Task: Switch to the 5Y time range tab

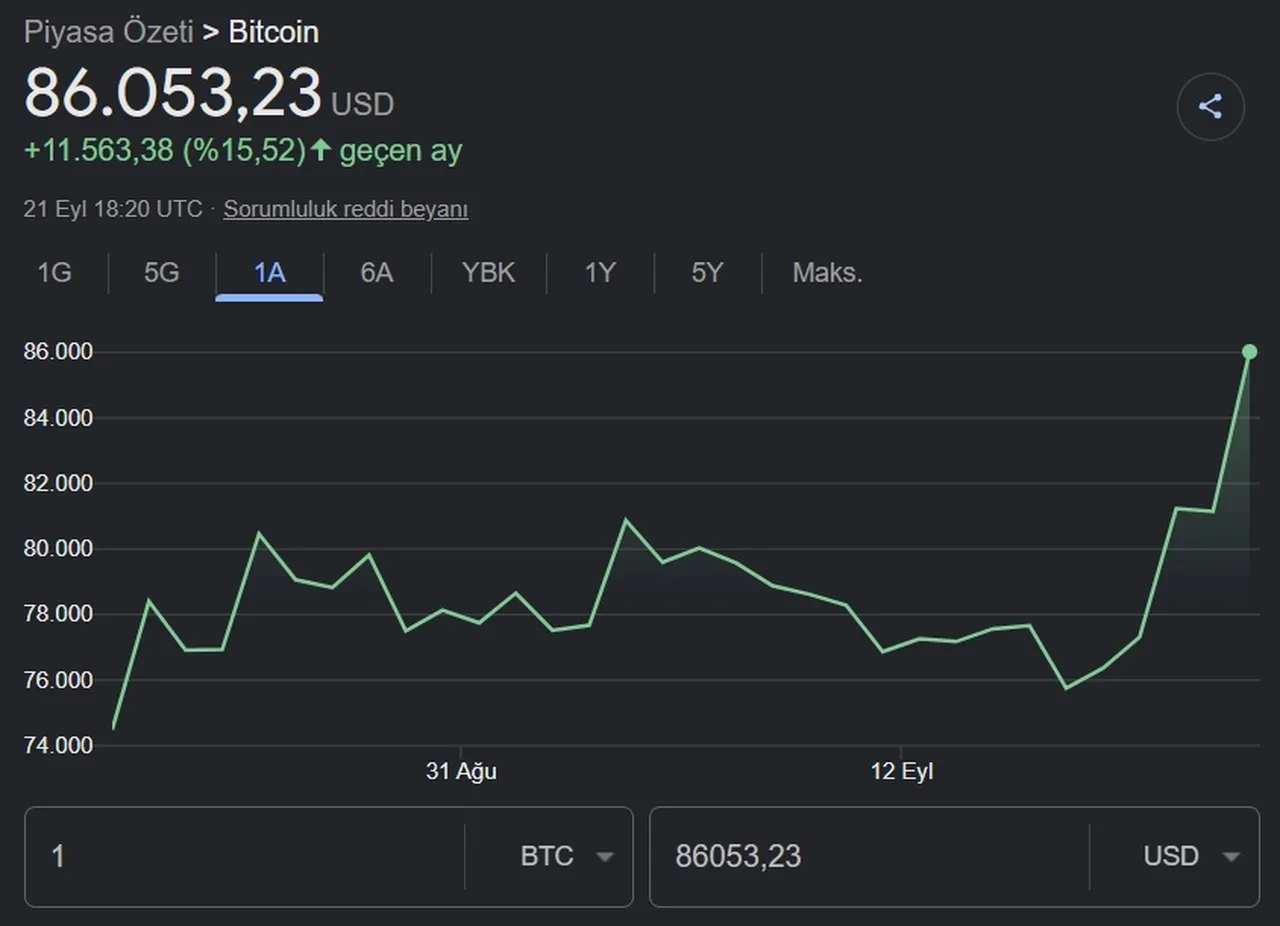Action: point(707,272)
